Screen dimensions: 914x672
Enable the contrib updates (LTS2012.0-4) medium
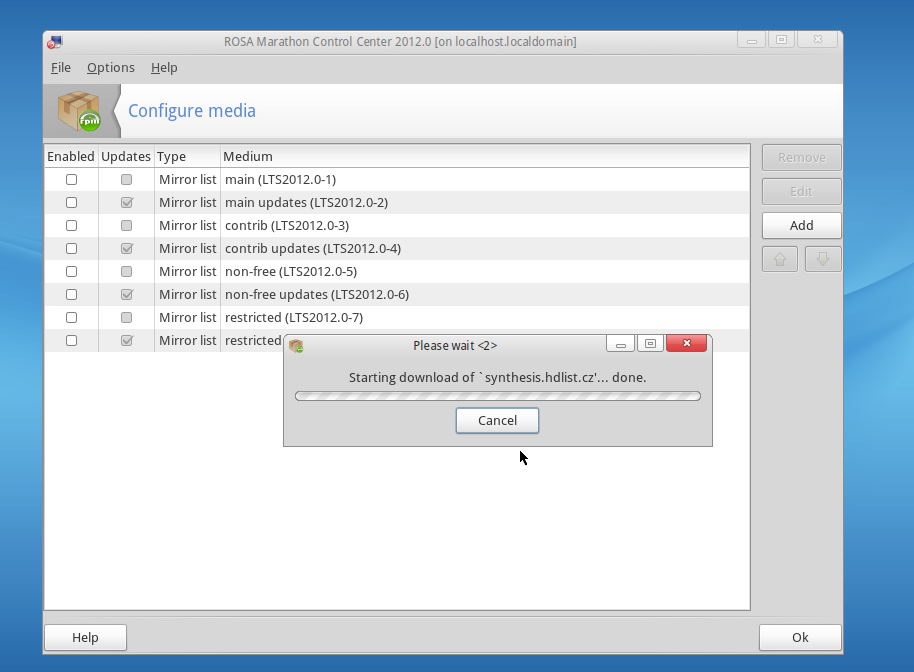pyautogui.click(x=71, y=248)
